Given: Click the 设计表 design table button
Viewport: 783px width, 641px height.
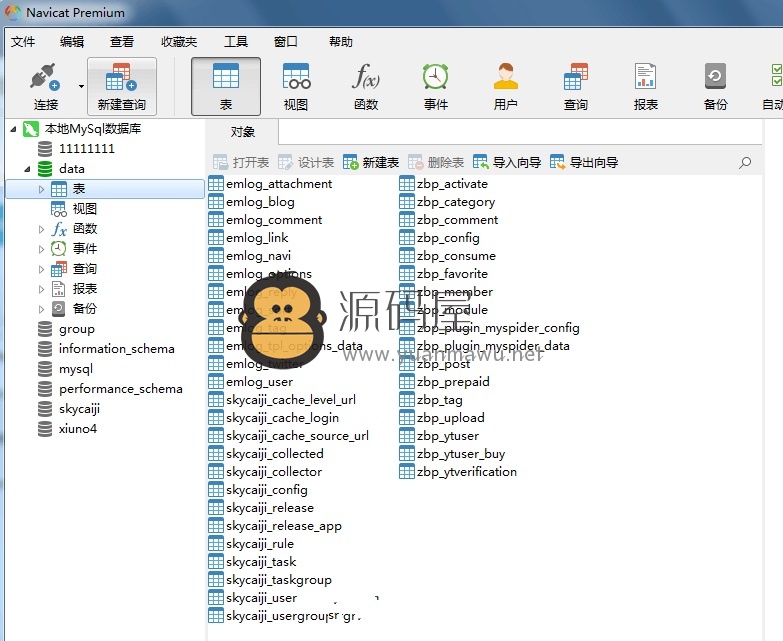Looking at the screenshot, I should click(x=306, y=162).
